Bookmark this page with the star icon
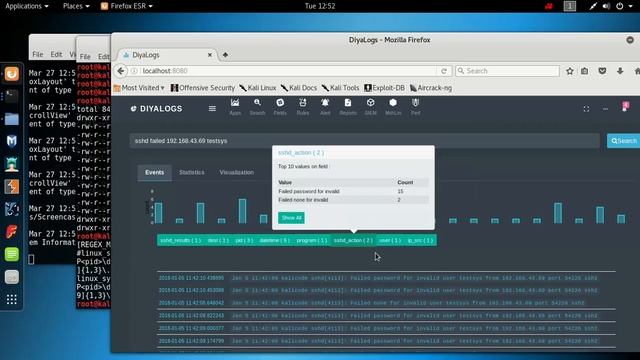Viewport: 640px width, 360px height. 570,71
